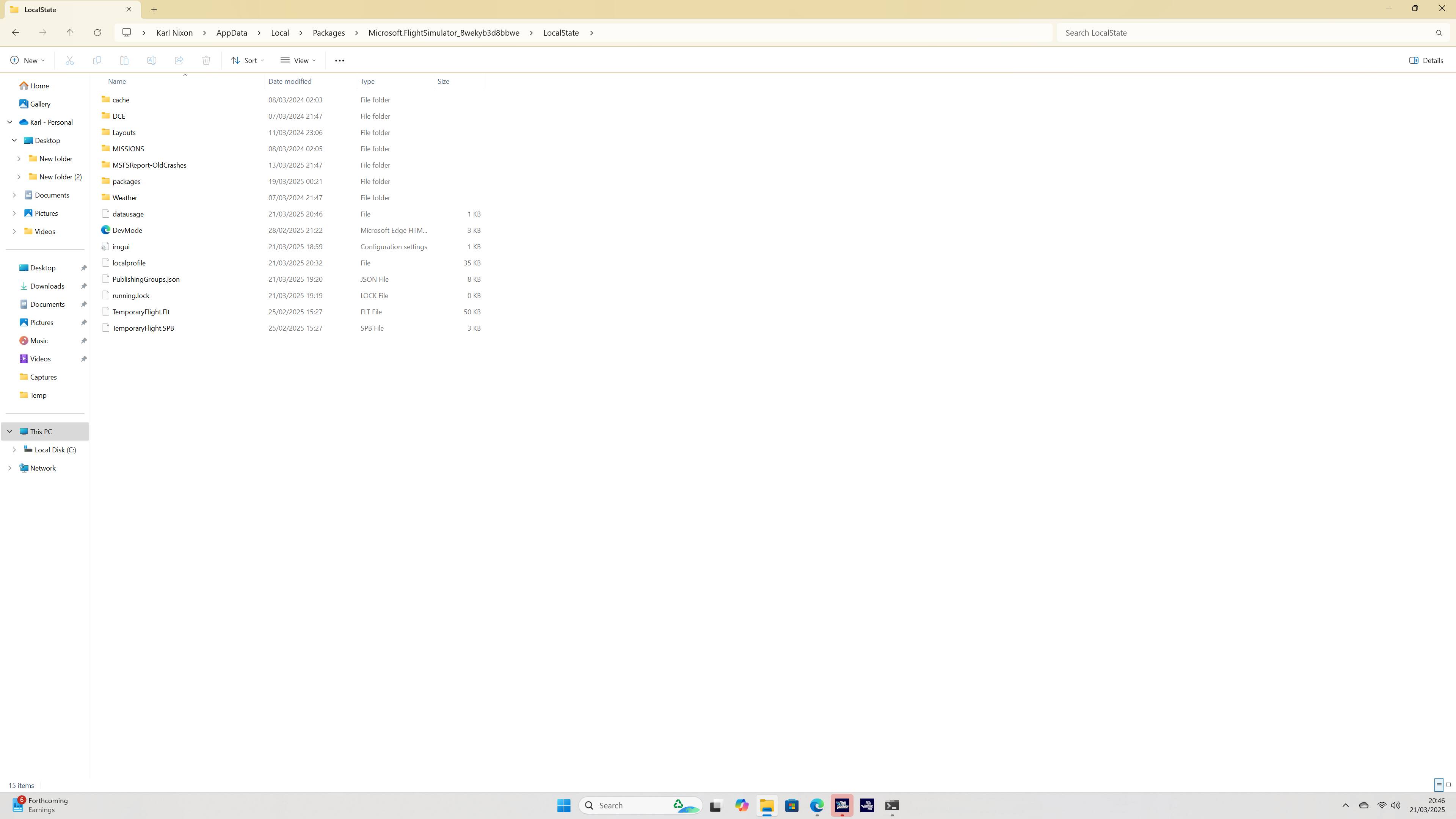Open the Sort dropdown
The height and width of the screenshot is (819, 1456).
[x=248, y=61]
